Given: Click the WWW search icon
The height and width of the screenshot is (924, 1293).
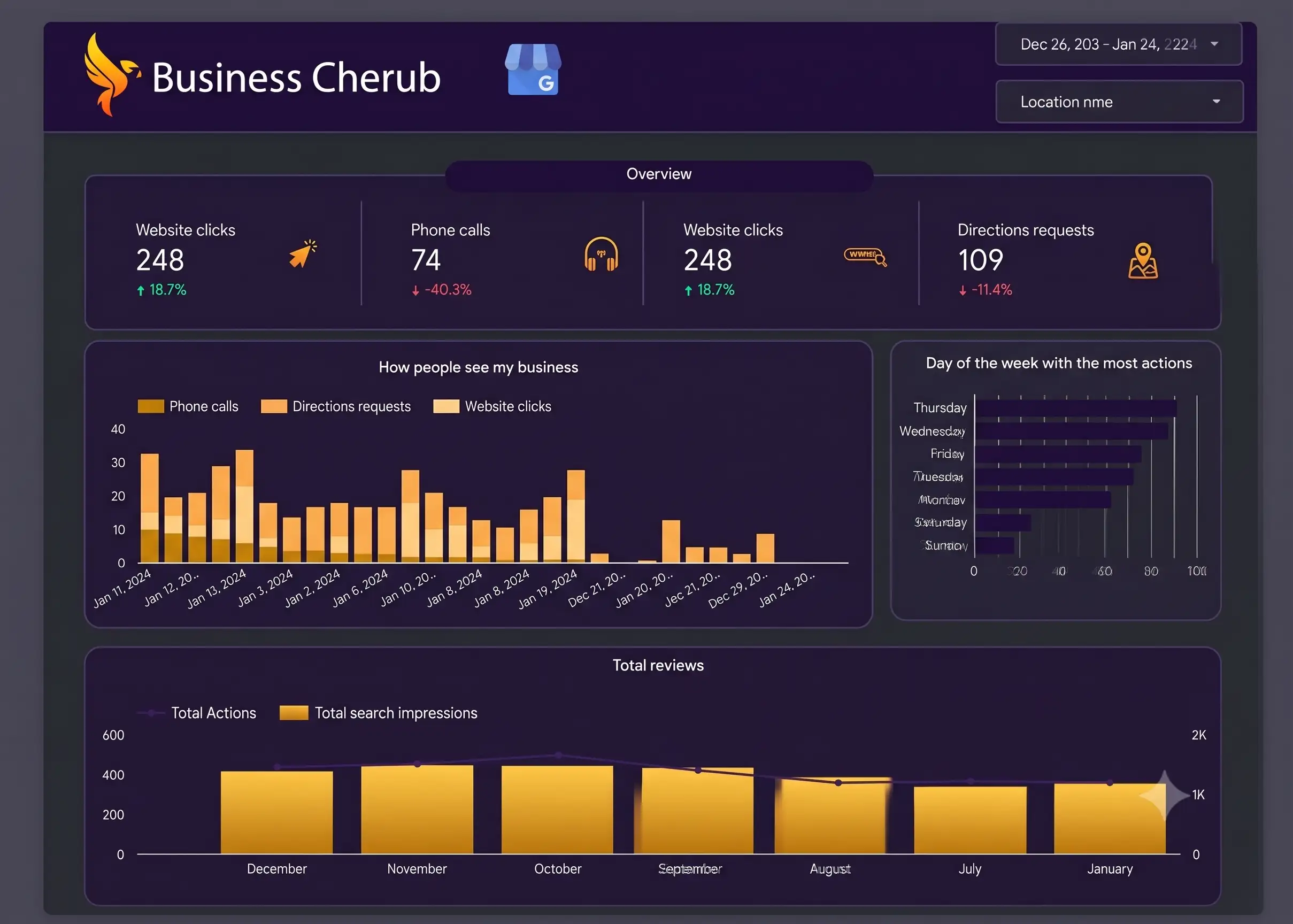Looking at the screenshot, I should [x=865, y=257].
